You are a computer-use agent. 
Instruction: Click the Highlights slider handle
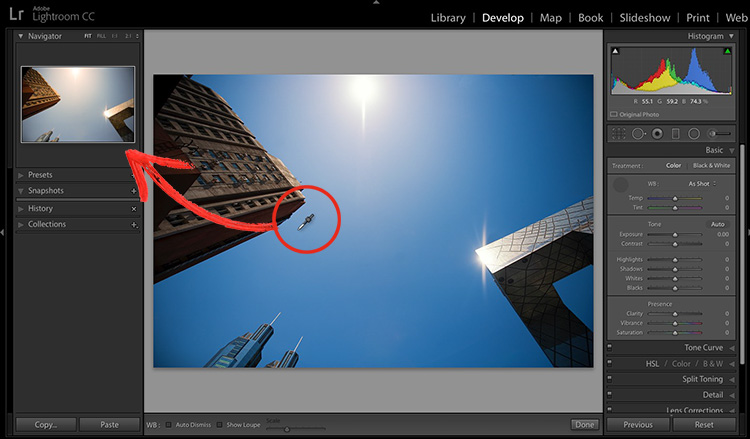coord(675,260)
